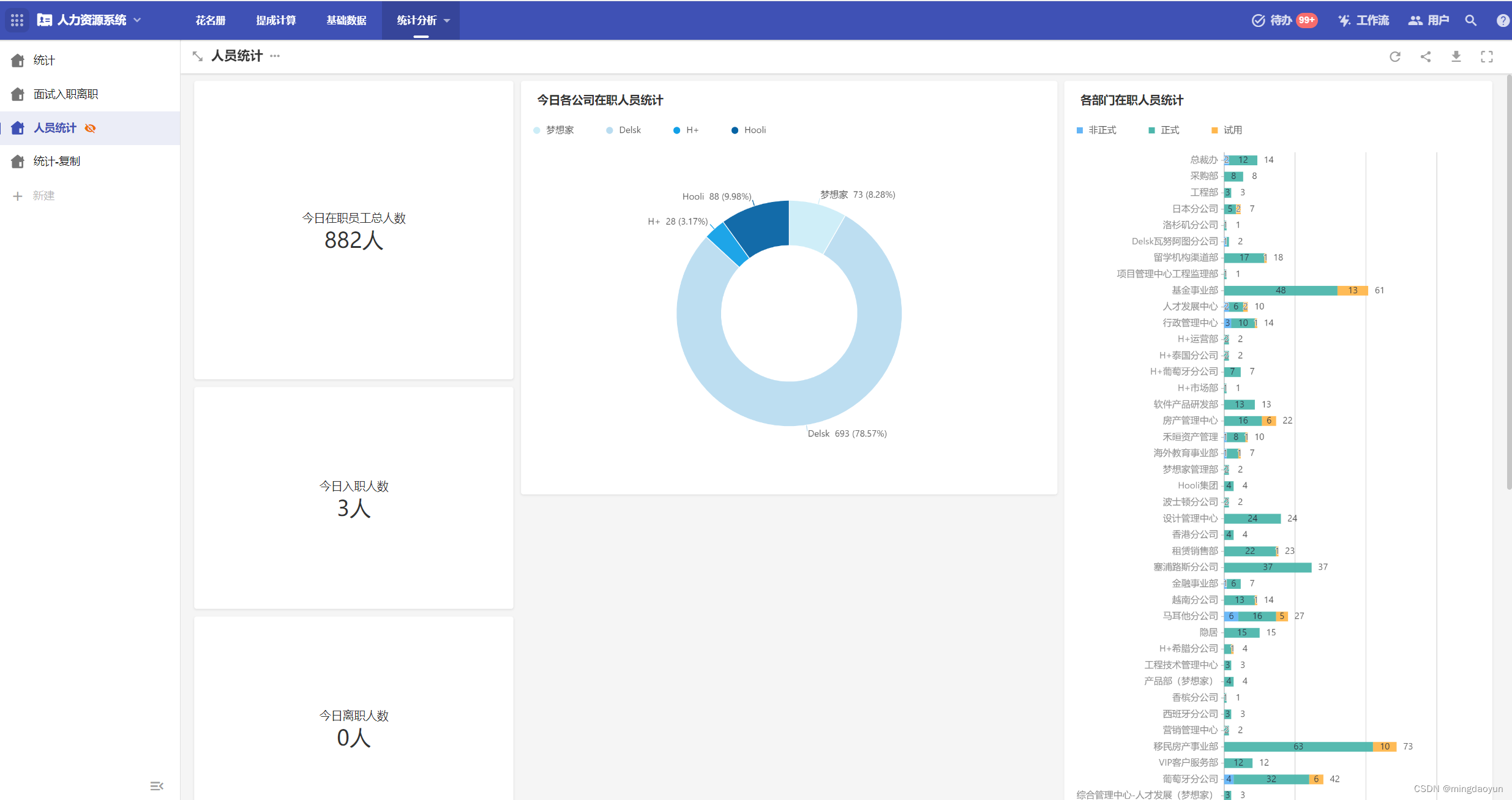Toggle 非正式 legend in bar chart
Screen dimensions: 1512x800
[1096, 130]
